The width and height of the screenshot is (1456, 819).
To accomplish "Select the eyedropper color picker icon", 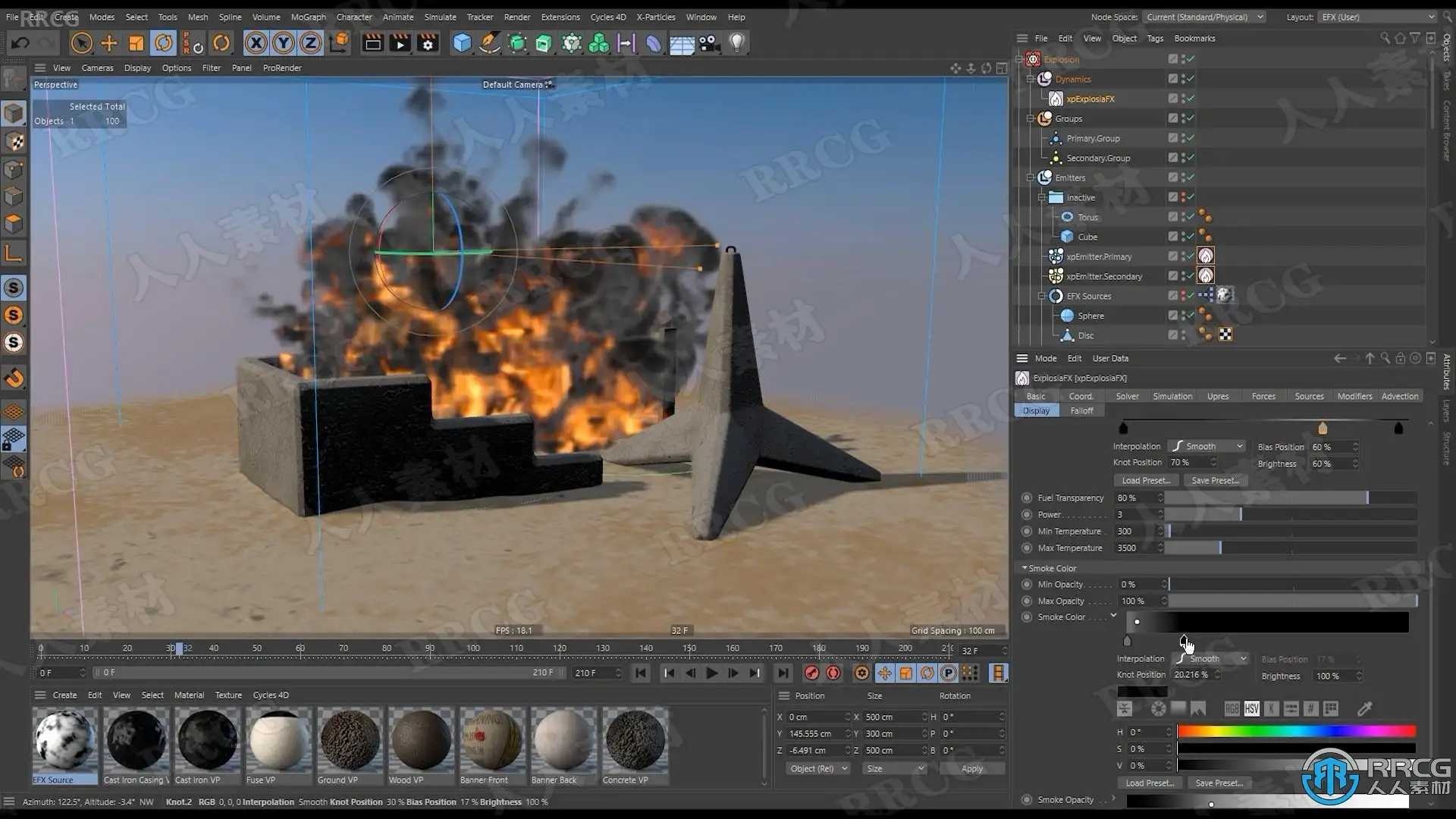I will [1364, 709].
